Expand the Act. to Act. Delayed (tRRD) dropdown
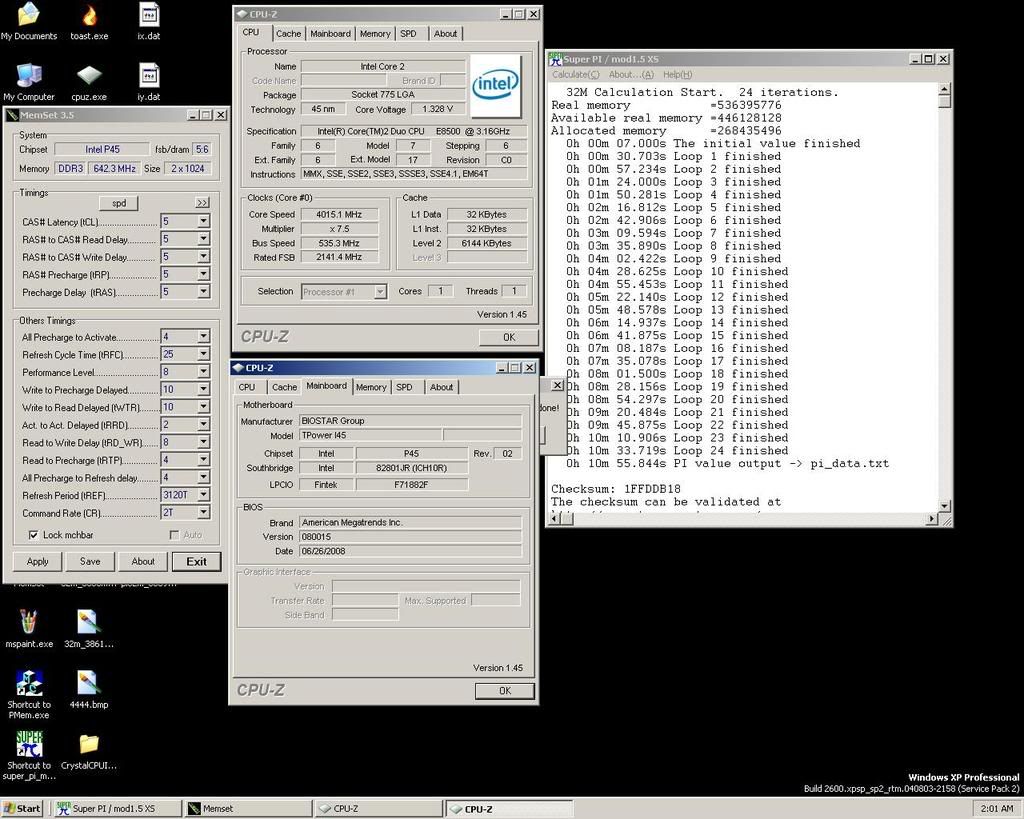The image size is (1024, 819). [204, 425]
